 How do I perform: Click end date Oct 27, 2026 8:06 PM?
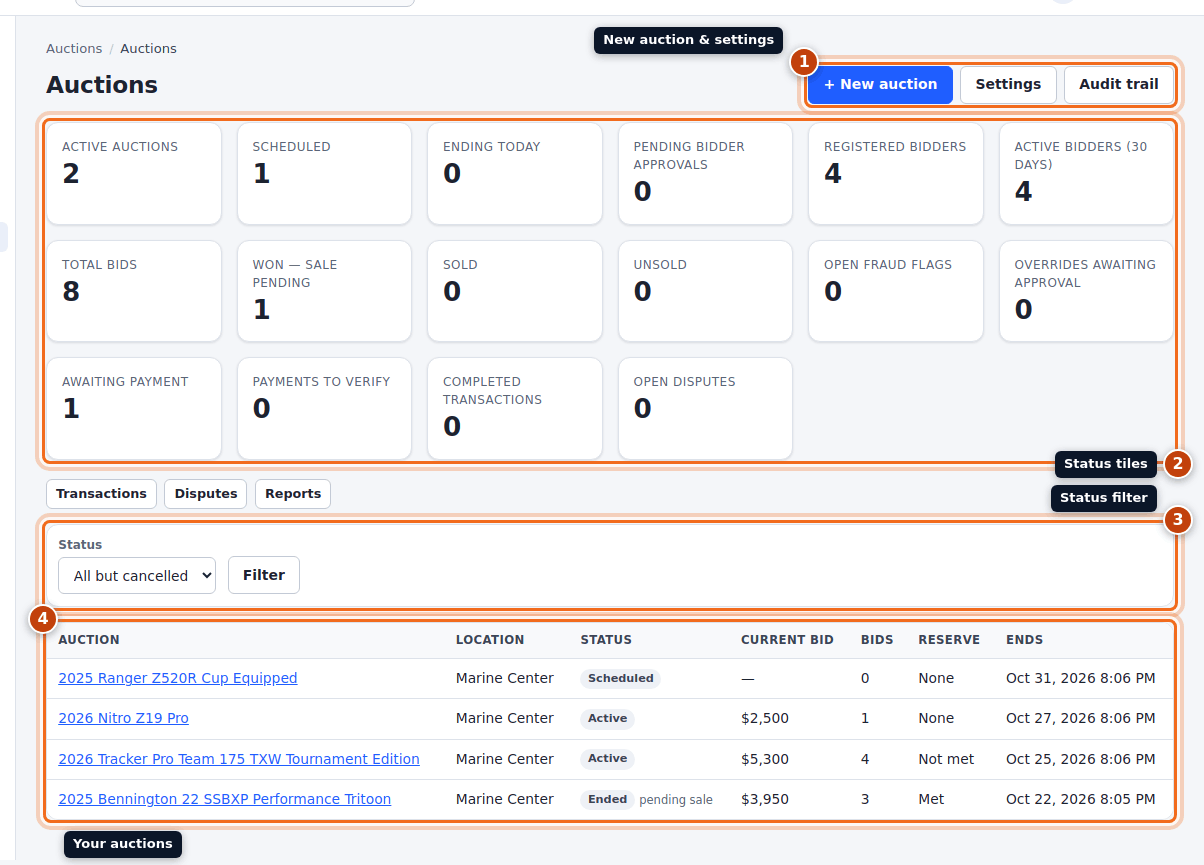click(1080, 718)
